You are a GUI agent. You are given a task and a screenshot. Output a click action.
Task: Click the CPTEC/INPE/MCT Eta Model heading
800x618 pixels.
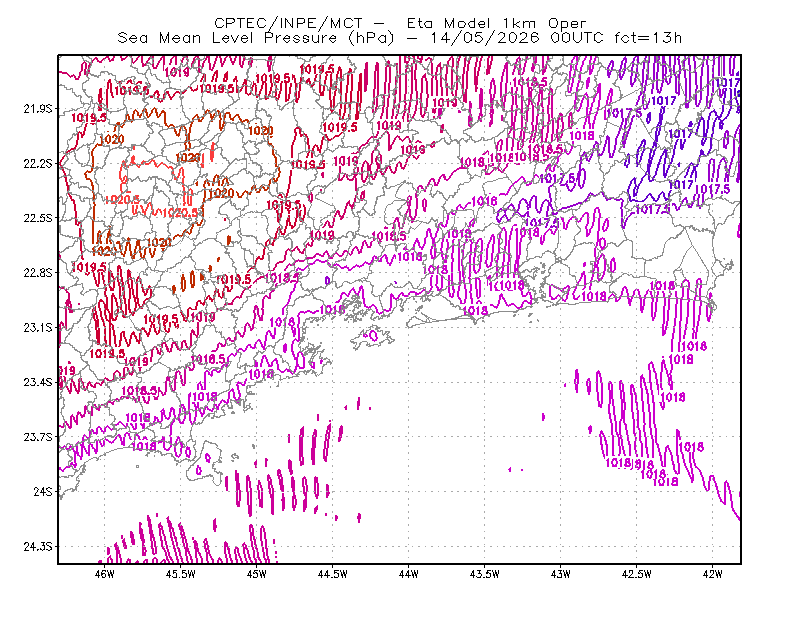(x=400, y=23)
